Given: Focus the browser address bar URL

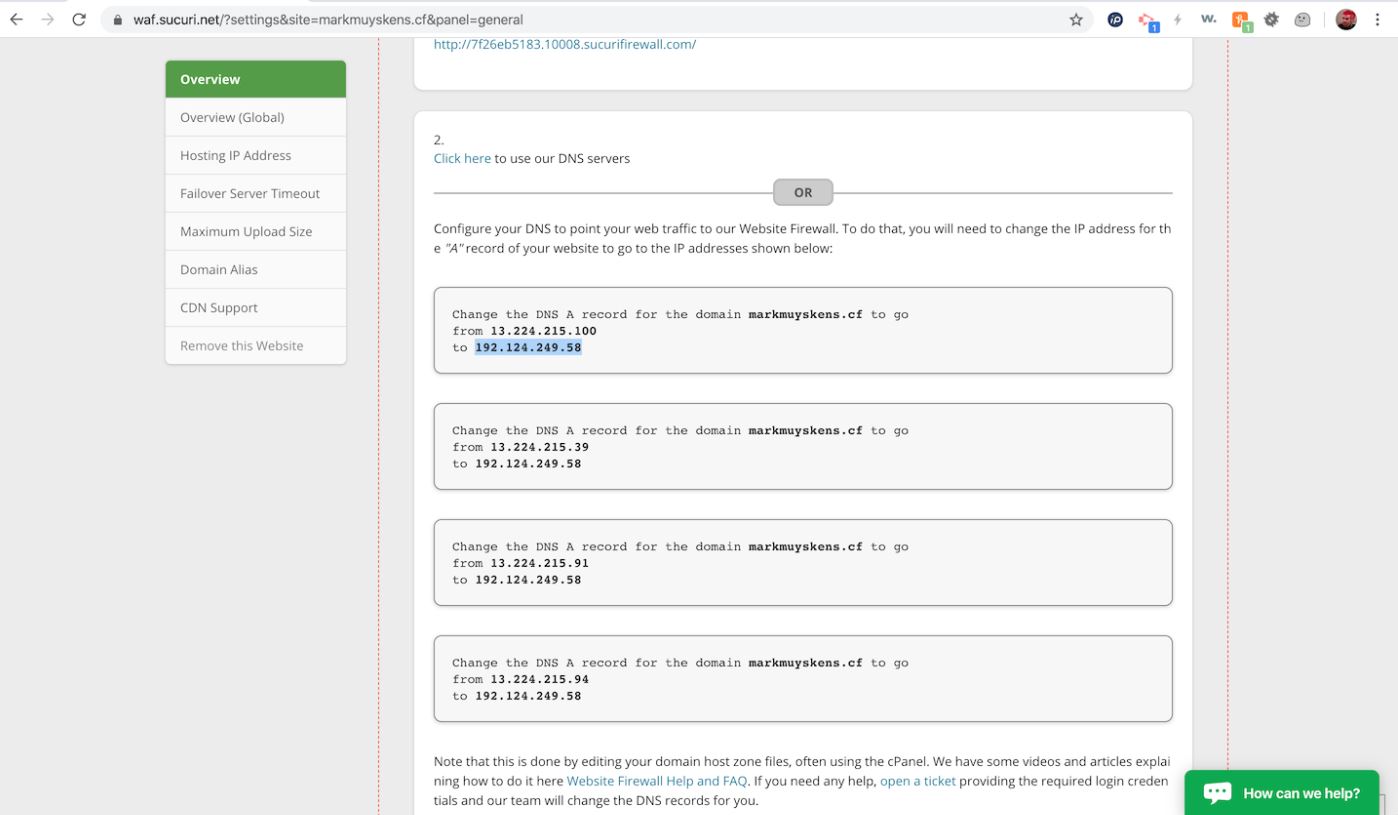Looking at the screenshot, I should click(328, 20).
